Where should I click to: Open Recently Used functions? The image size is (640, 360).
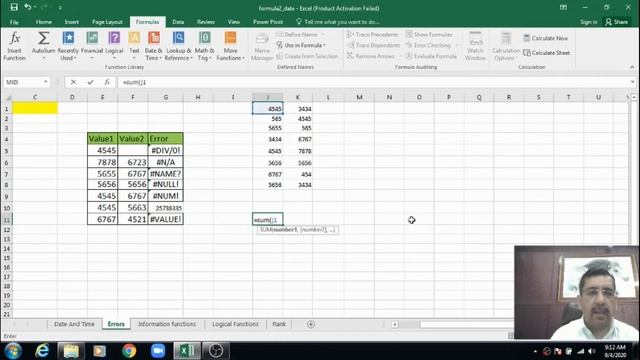(68, 46)
